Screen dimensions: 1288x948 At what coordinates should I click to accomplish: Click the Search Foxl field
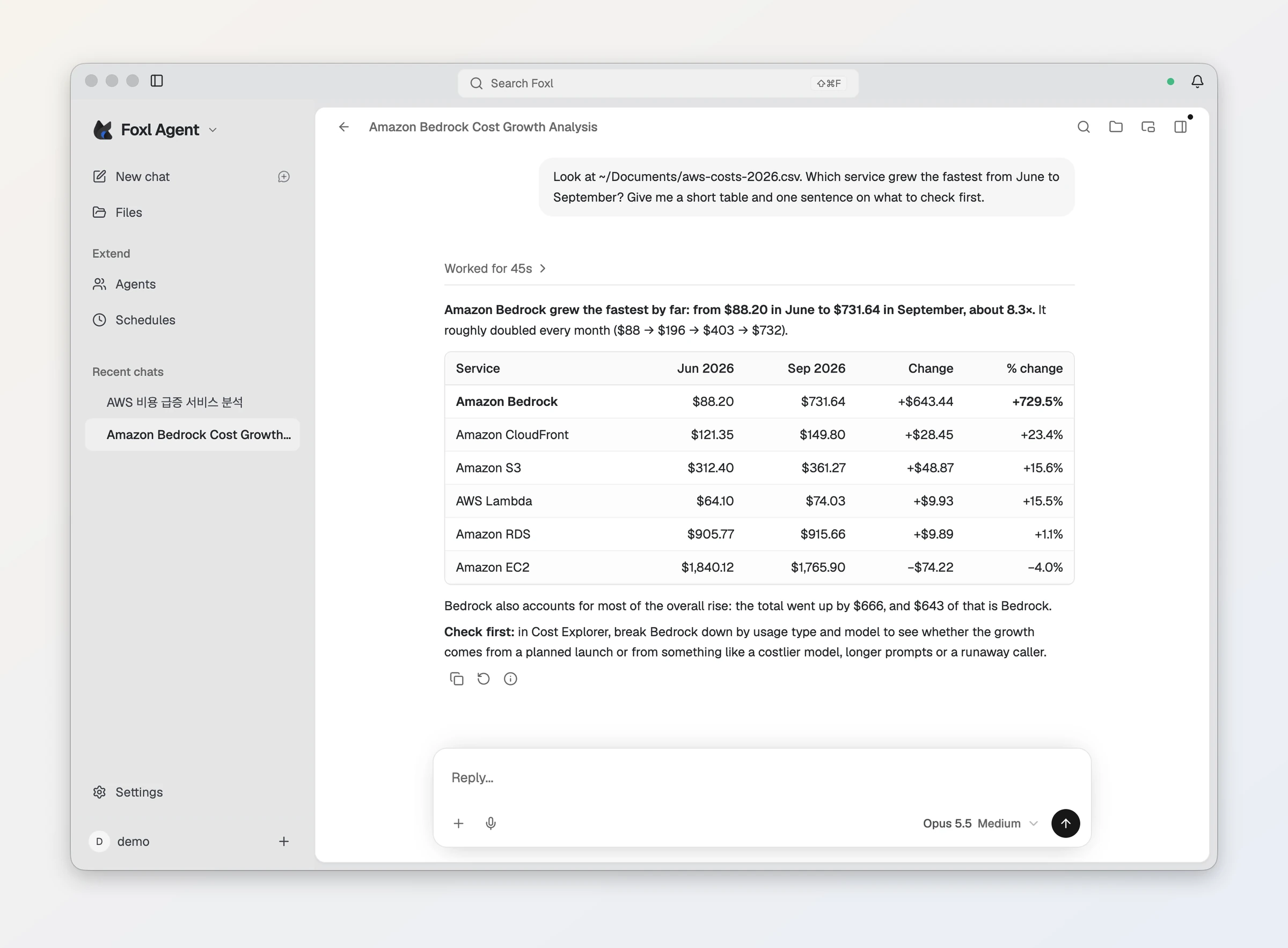pos(657,83)
